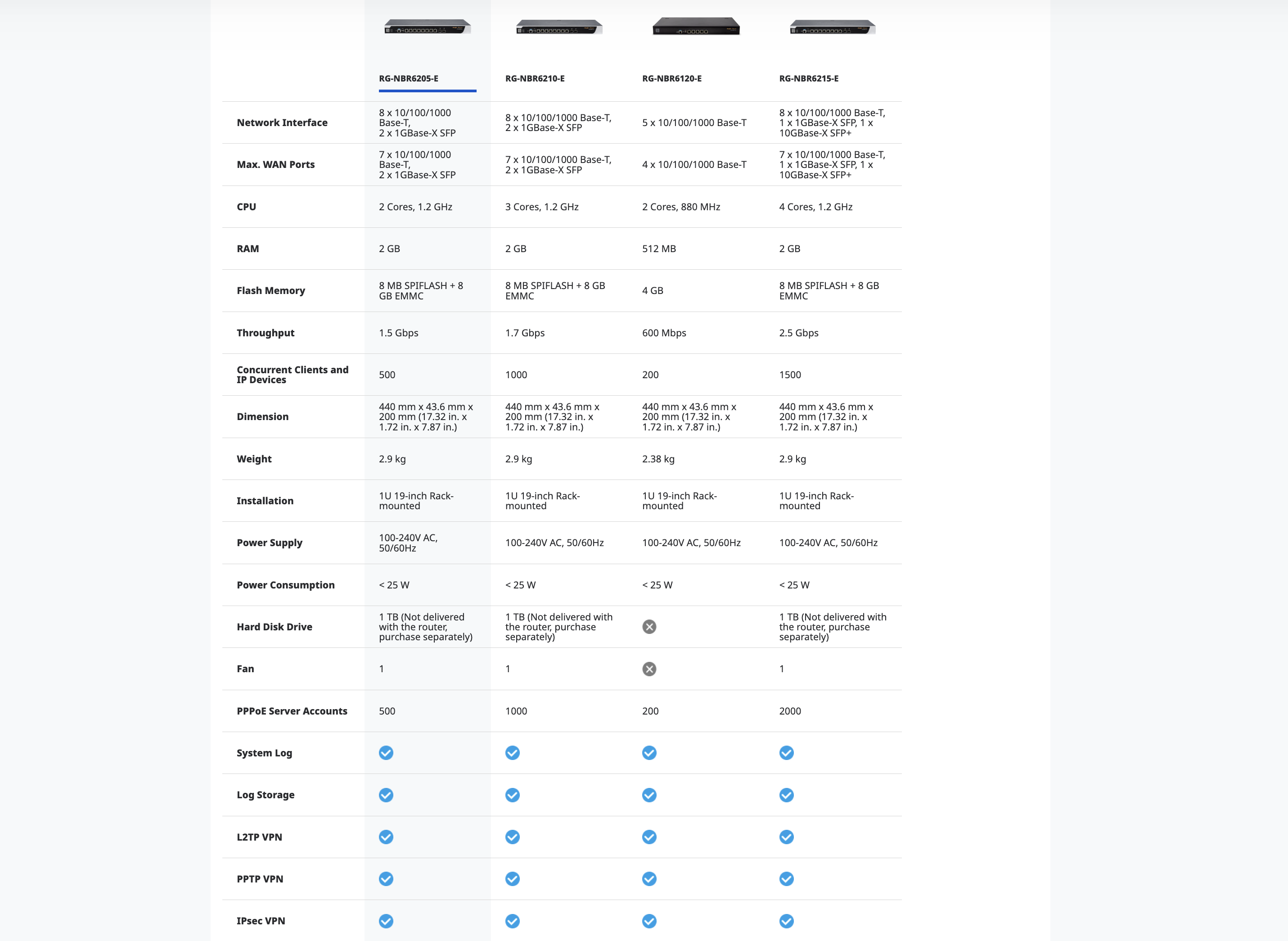Click L2TP VPN checkmark for RG-NBR6205-E
1288x941 pixels.
coord(386,837)
